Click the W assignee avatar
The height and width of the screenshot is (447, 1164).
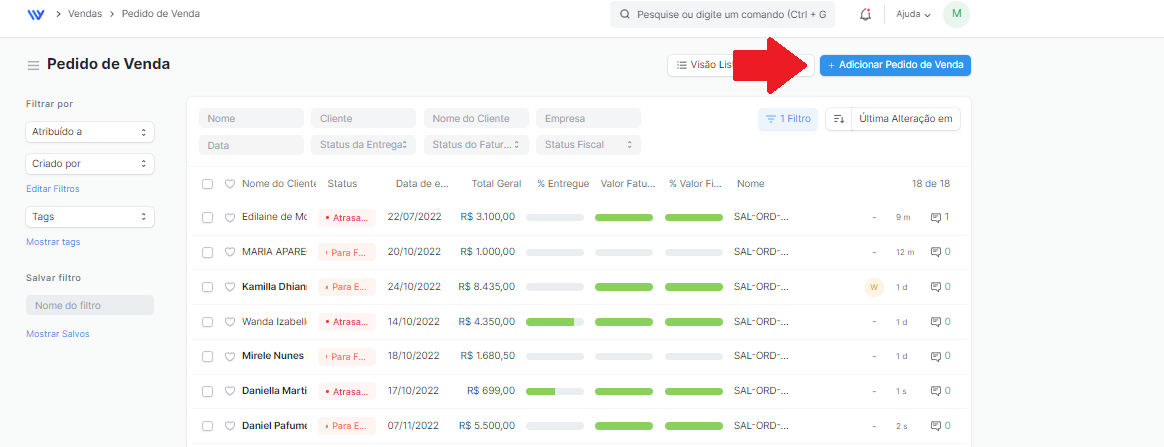coord(874,287)
